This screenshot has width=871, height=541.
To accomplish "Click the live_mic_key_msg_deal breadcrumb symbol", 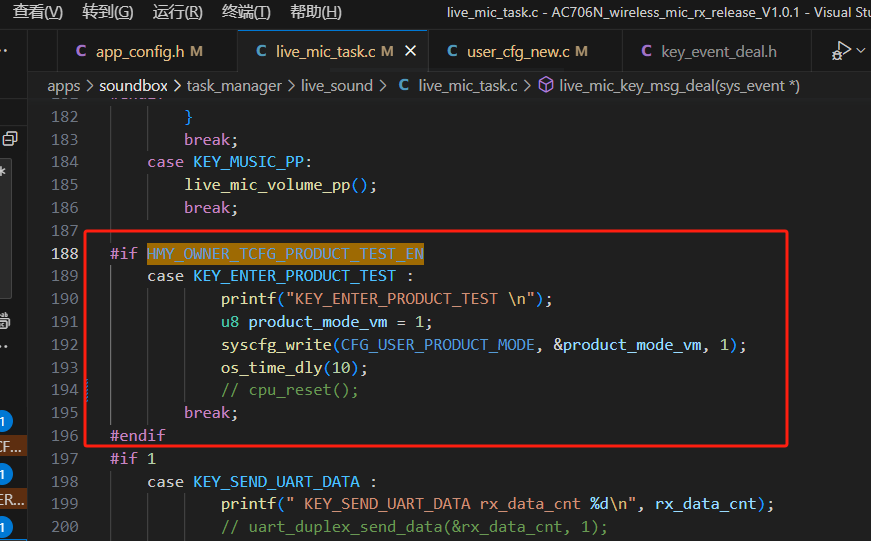I will (x=679, y=86).
